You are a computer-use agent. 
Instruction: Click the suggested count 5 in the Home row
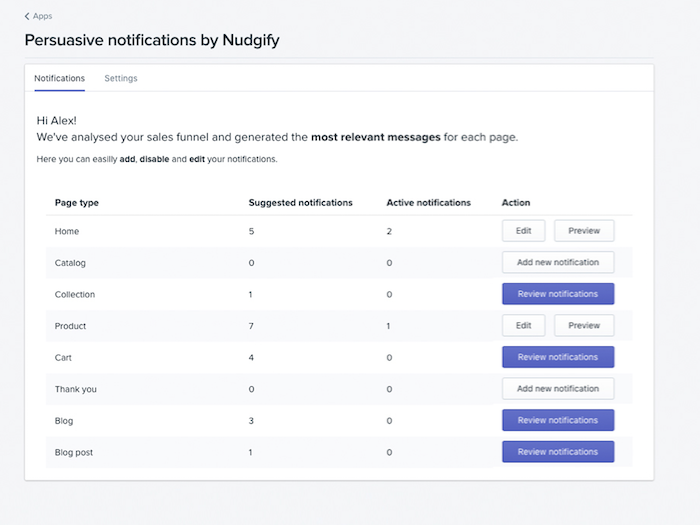pyautogui.click(x=251, y=231)
